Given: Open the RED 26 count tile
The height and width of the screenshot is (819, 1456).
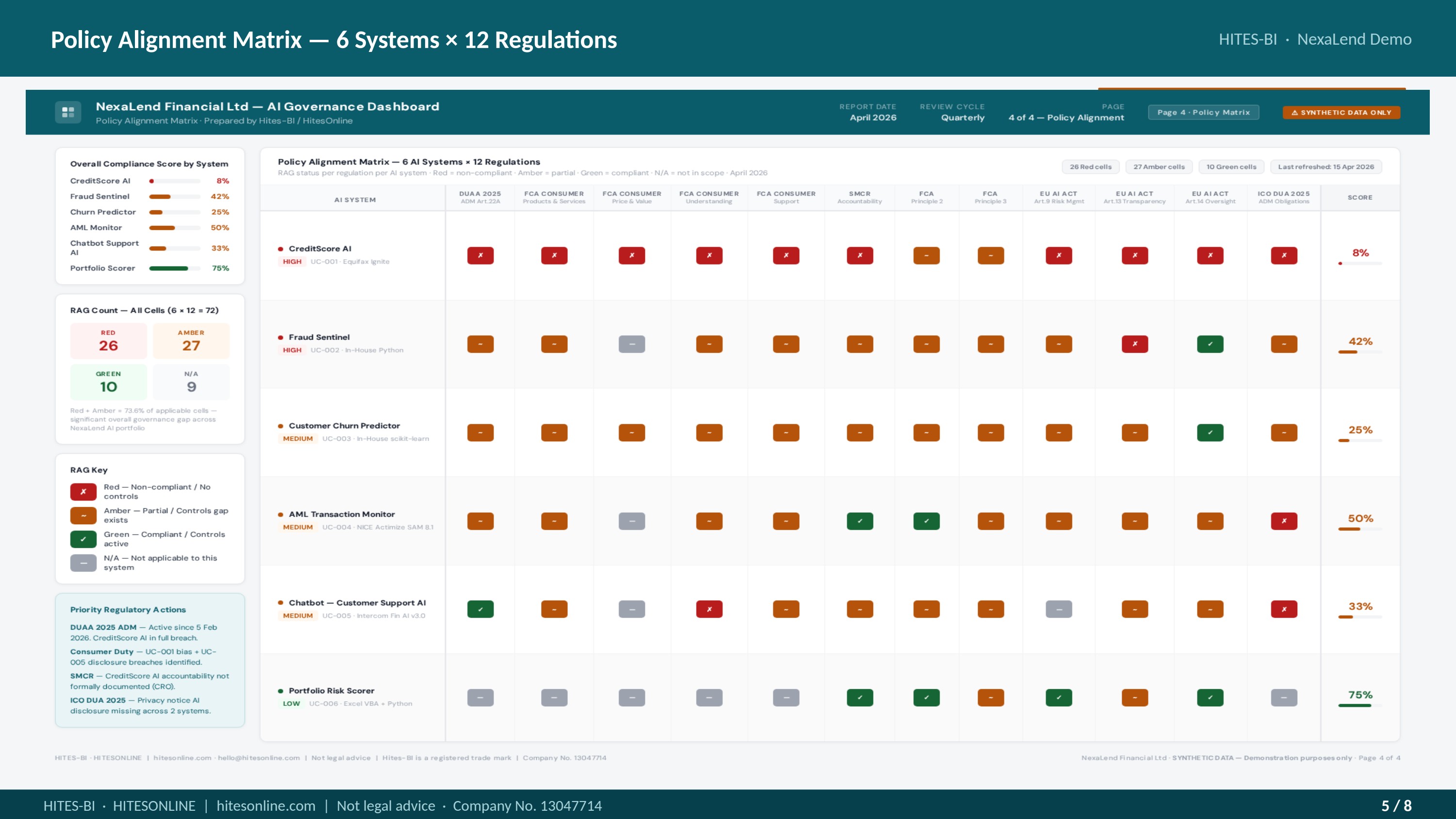Looking at the screenshot, I should pos(109,341).
